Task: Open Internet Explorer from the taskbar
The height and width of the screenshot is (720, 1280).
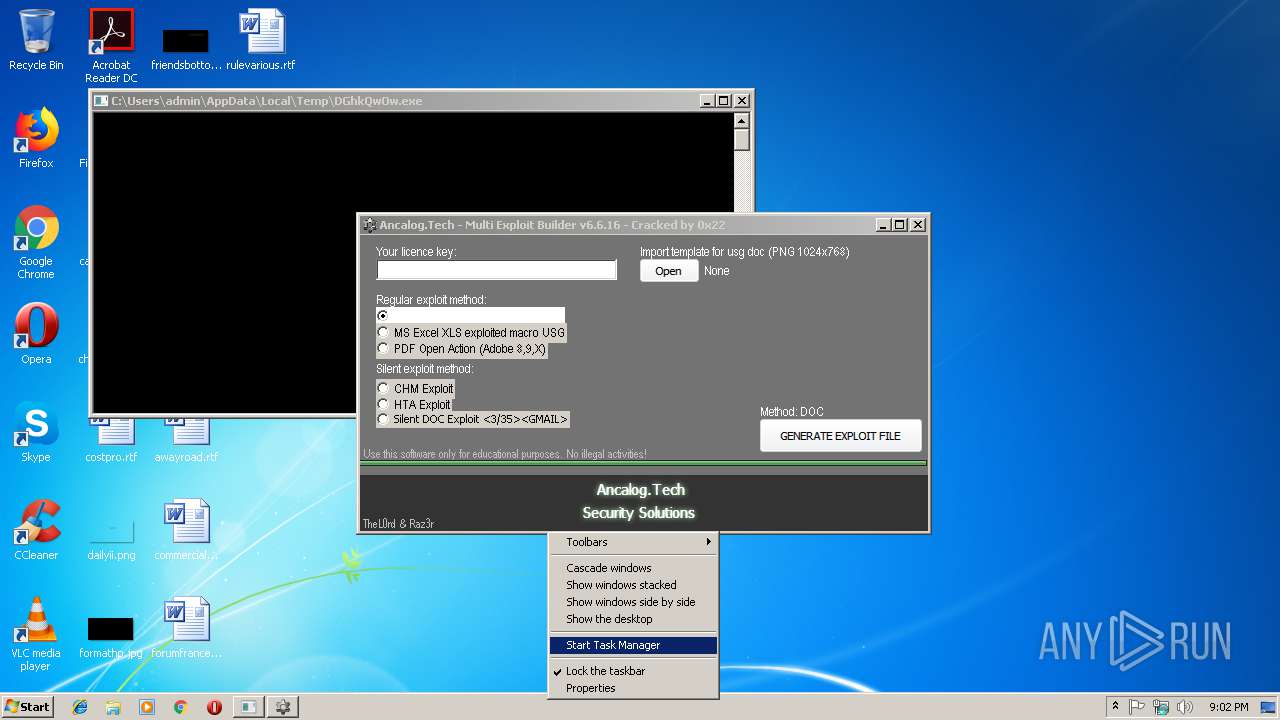Action: [80, 707]
